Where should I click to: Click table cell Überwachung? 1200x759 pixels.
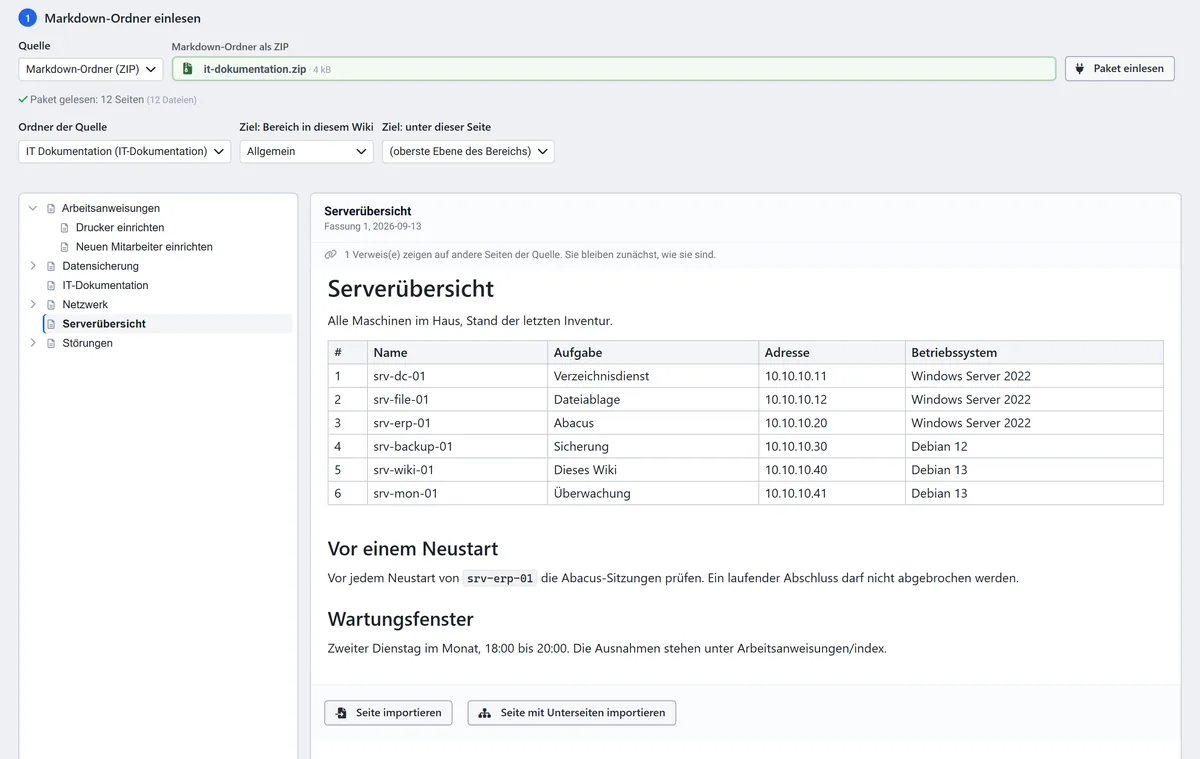point(653,493)
